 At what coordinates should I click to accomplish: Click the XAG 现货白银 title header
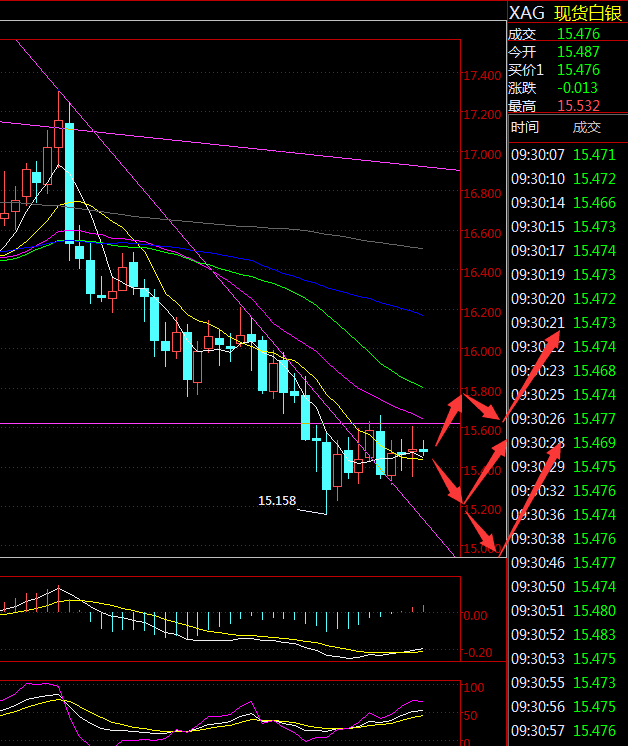[565, 13]
